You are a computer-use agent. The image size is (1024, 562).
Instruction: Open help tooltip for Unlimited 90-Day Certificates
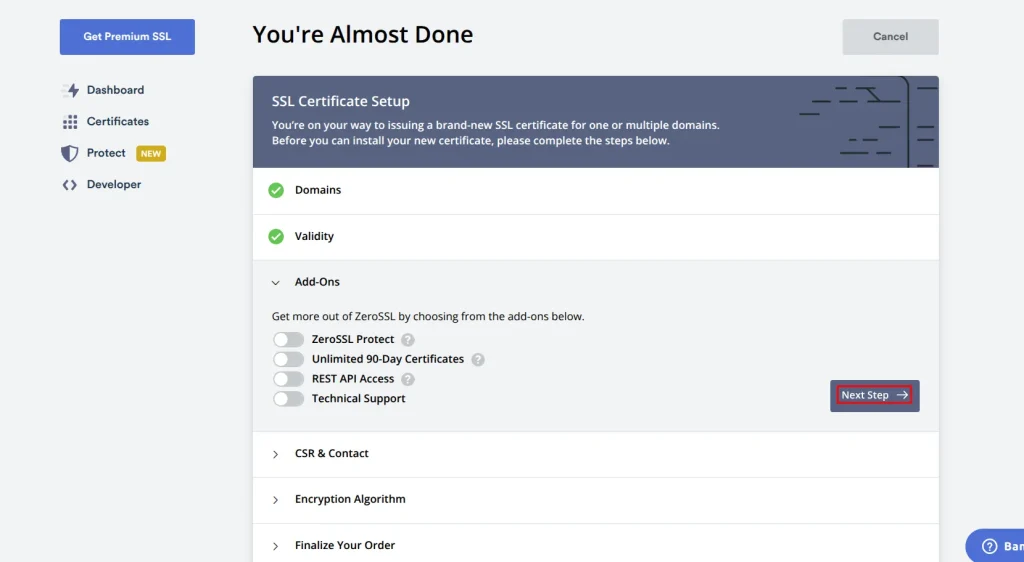[x=478, y=360]
